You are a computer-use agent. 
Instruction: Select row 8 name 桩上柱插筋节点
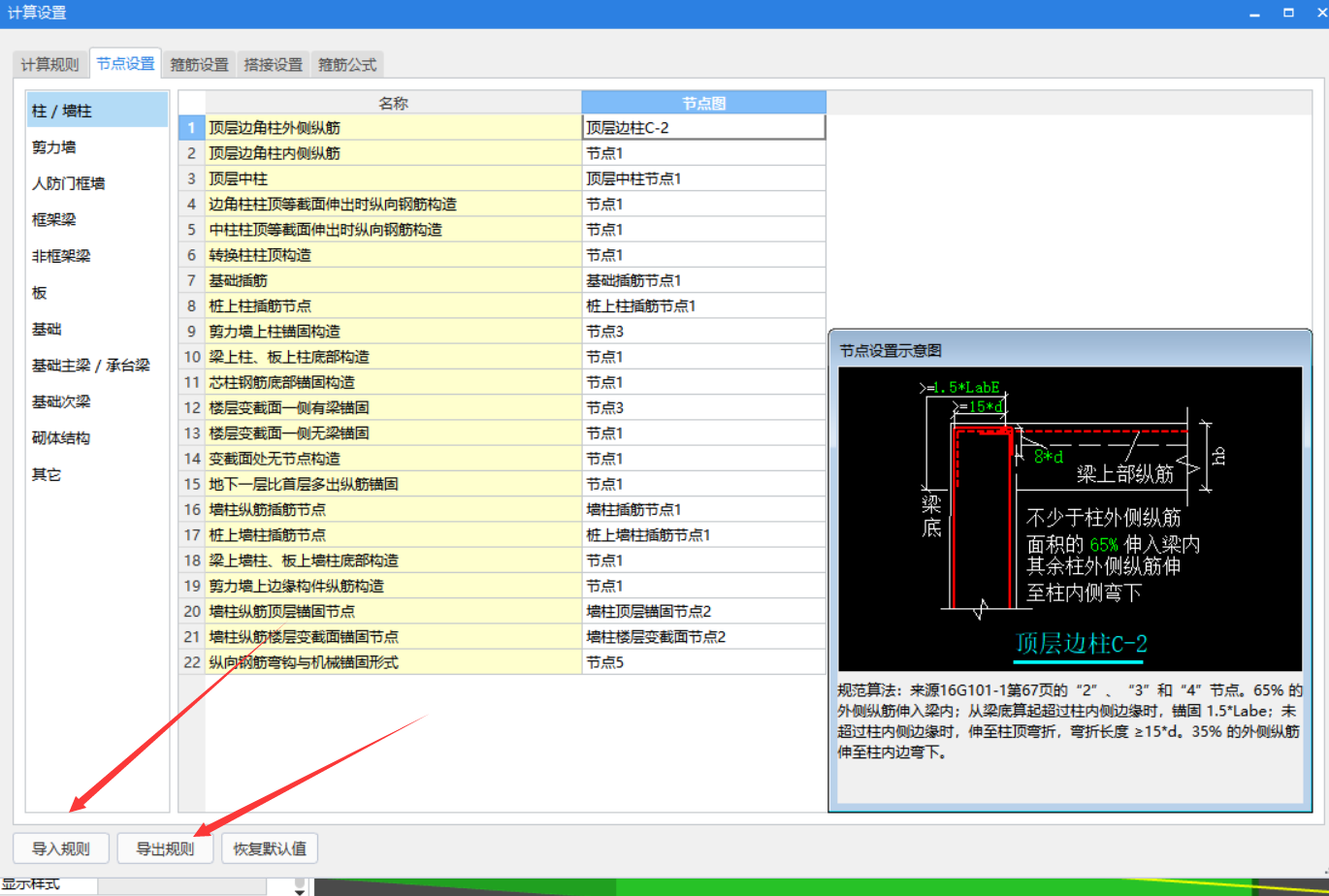point(393,305)
